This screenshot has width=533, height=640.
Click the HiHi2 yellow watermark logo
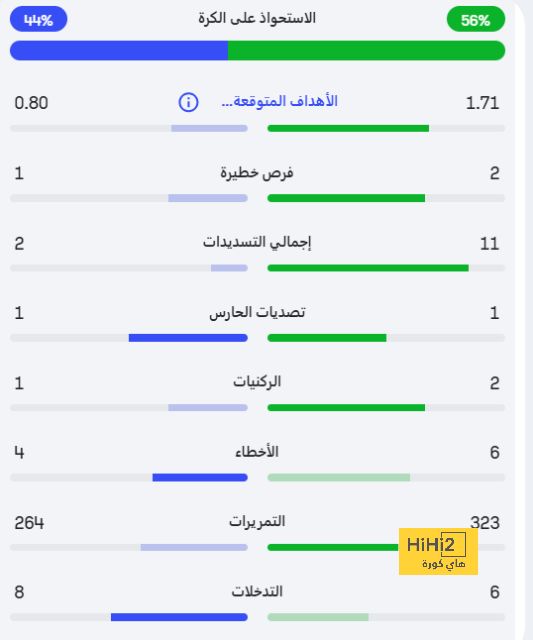click(438, 551)
